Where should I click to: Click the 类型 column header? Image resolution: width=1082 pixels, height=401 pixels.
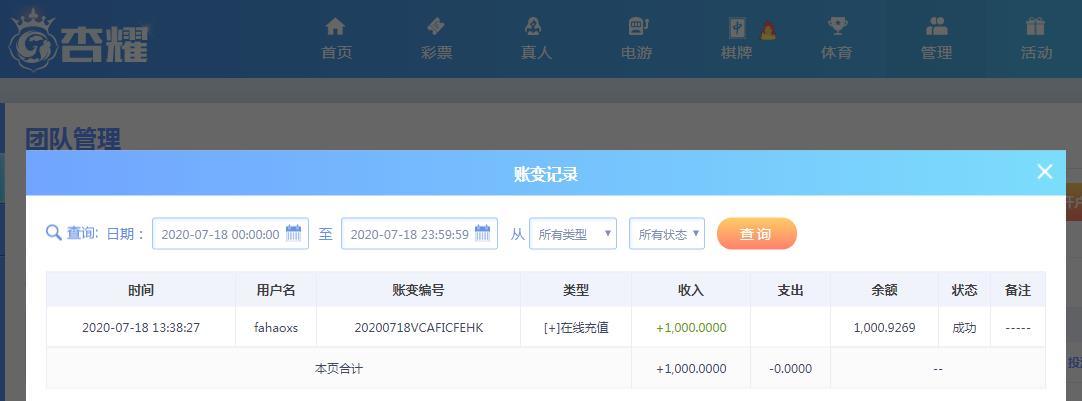tap(576, 291)
